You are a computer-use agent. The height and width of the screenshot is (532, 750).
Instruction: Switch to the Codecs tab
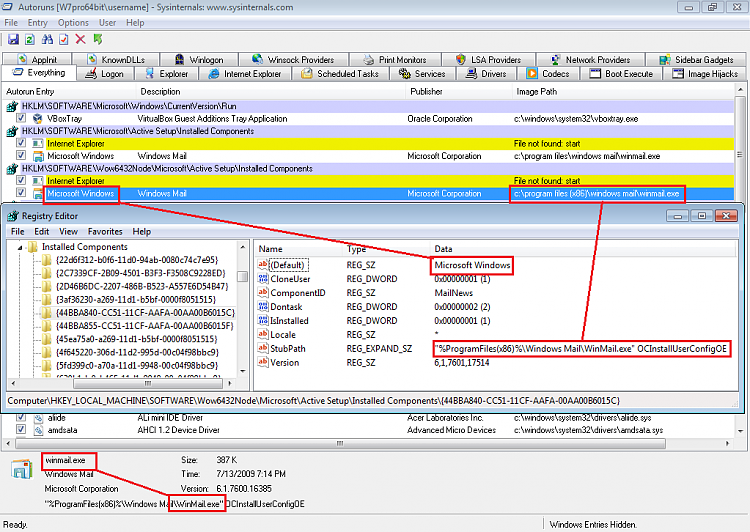548,74
